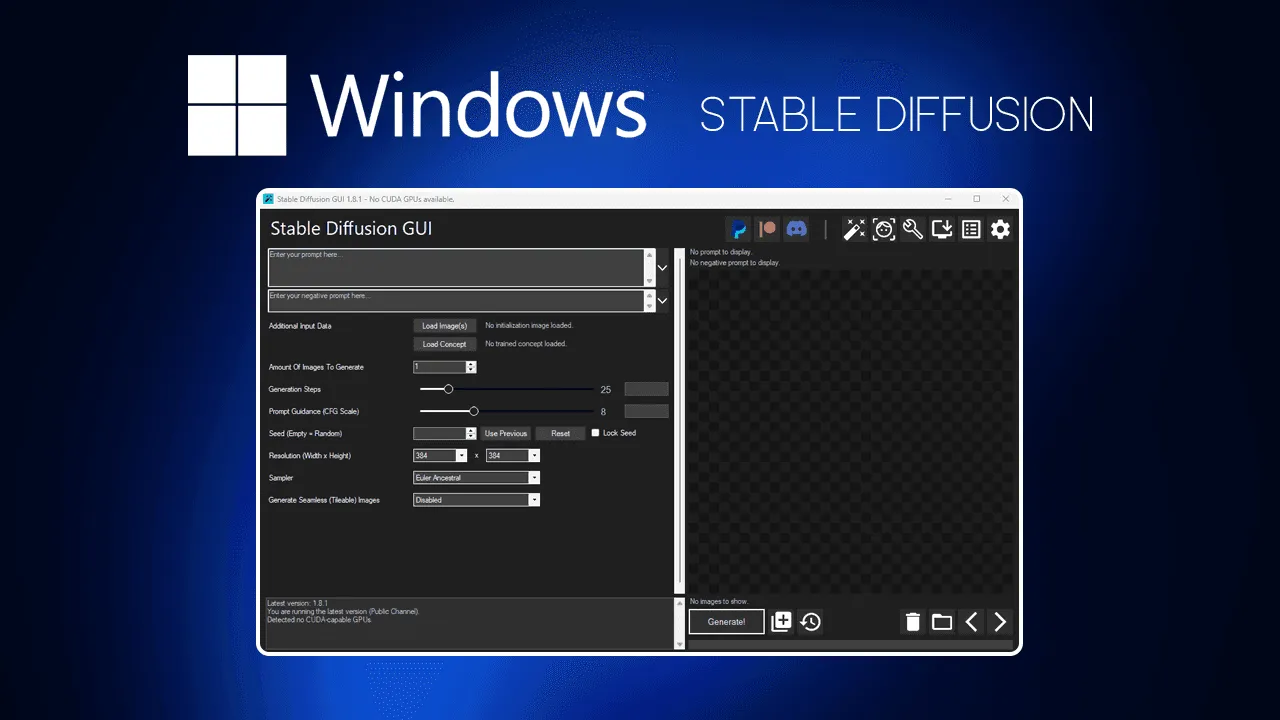Open the image output folder
This screenshot has width=1280, height=720.
(x=942, y=621)
